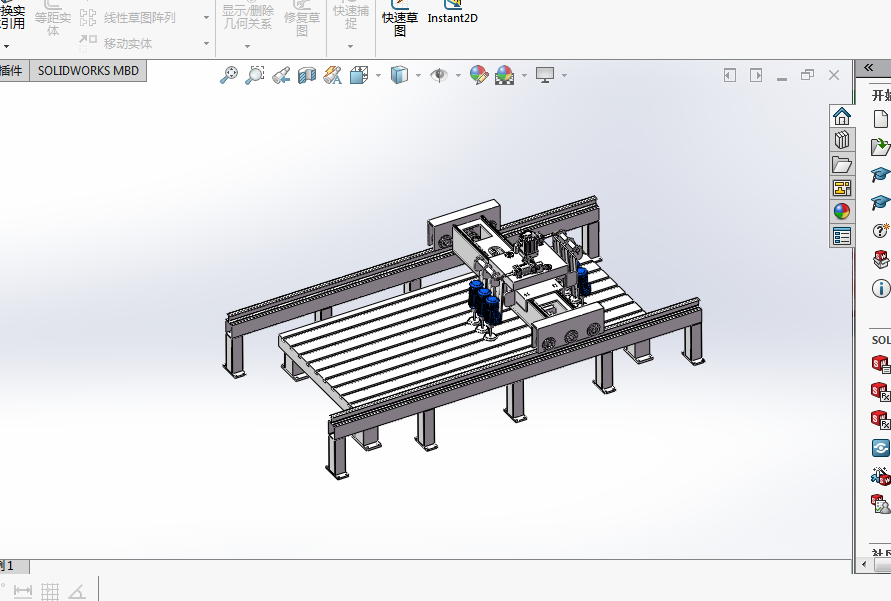
Task: Click View Settings monitor icon
Action: 545,75
